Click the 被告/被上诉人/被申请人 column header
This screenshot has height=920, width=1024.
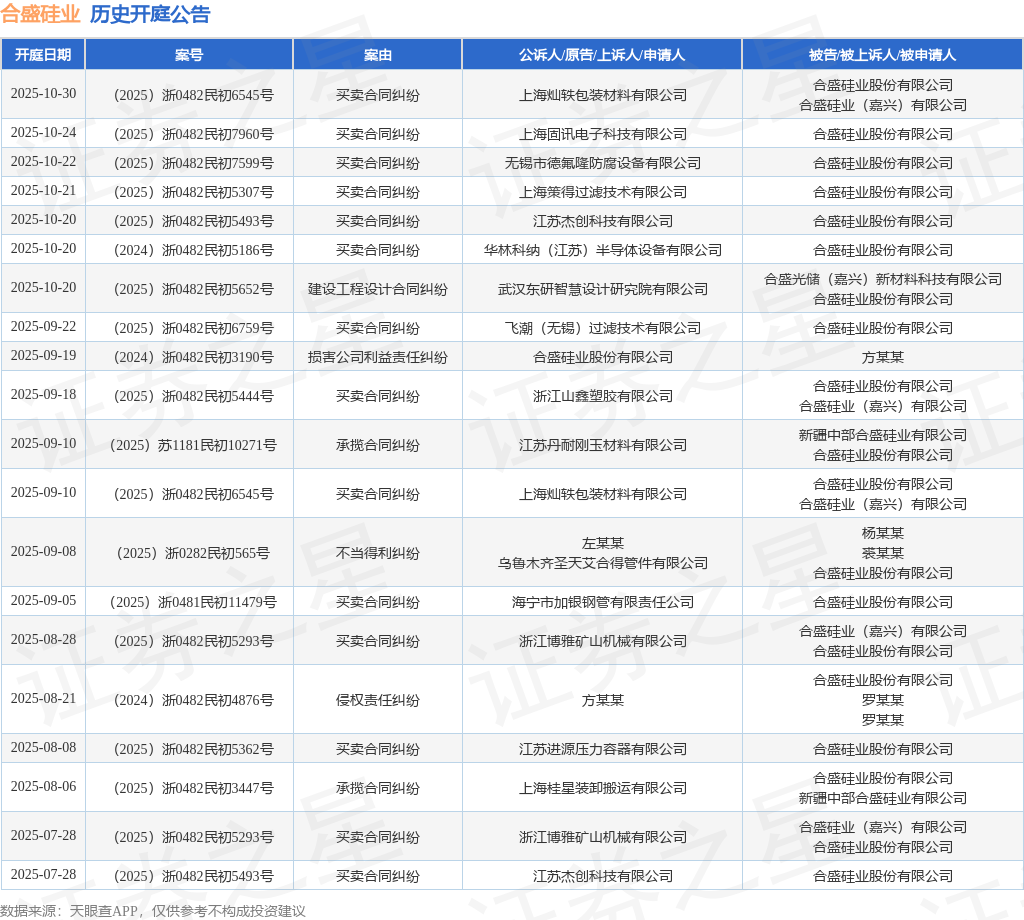882,55
